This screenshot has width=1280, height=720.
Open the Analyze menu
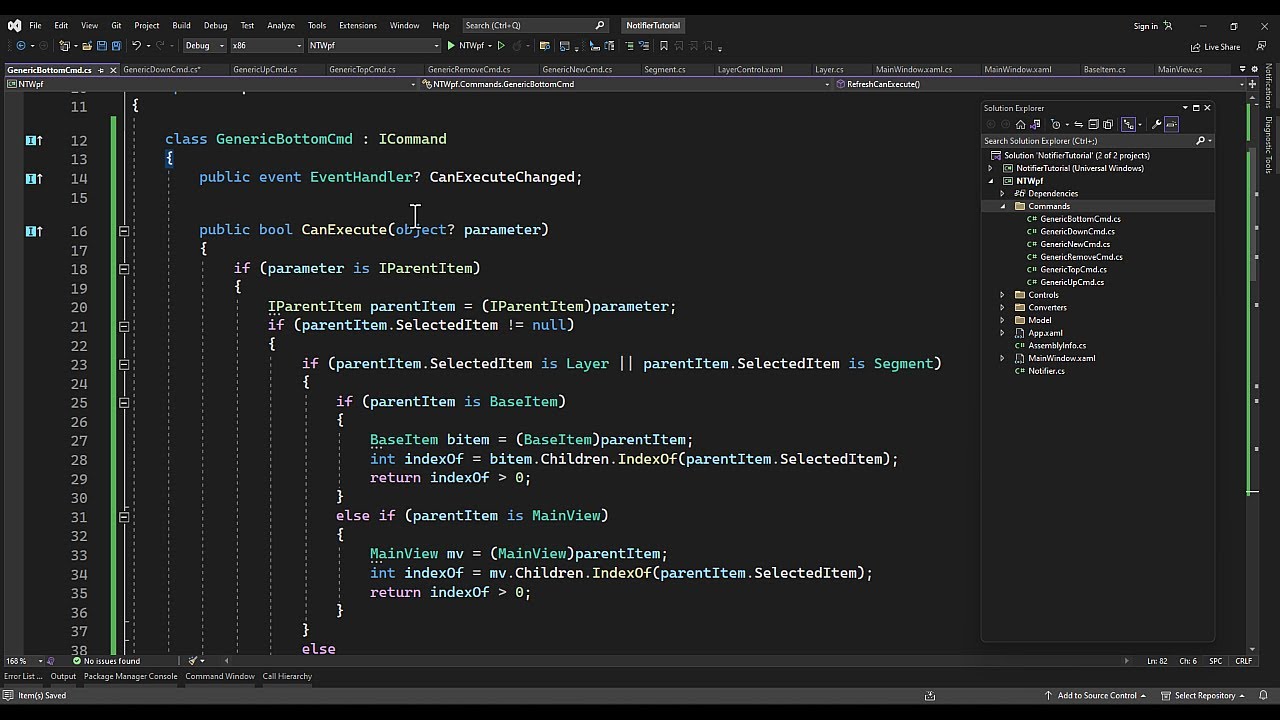coord(281,25)
